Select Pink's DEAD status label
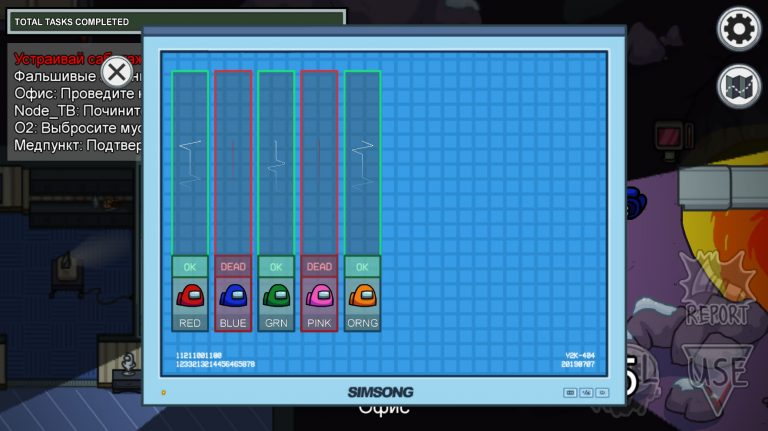 (x=319, y=267)
